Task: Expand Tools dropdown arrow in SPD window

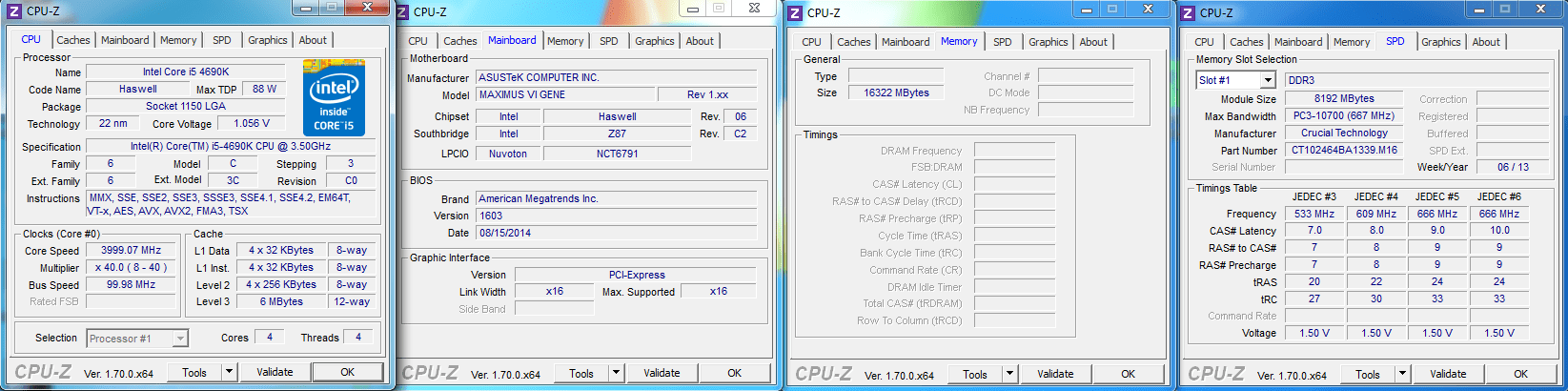Action: tap(1402, 374)
